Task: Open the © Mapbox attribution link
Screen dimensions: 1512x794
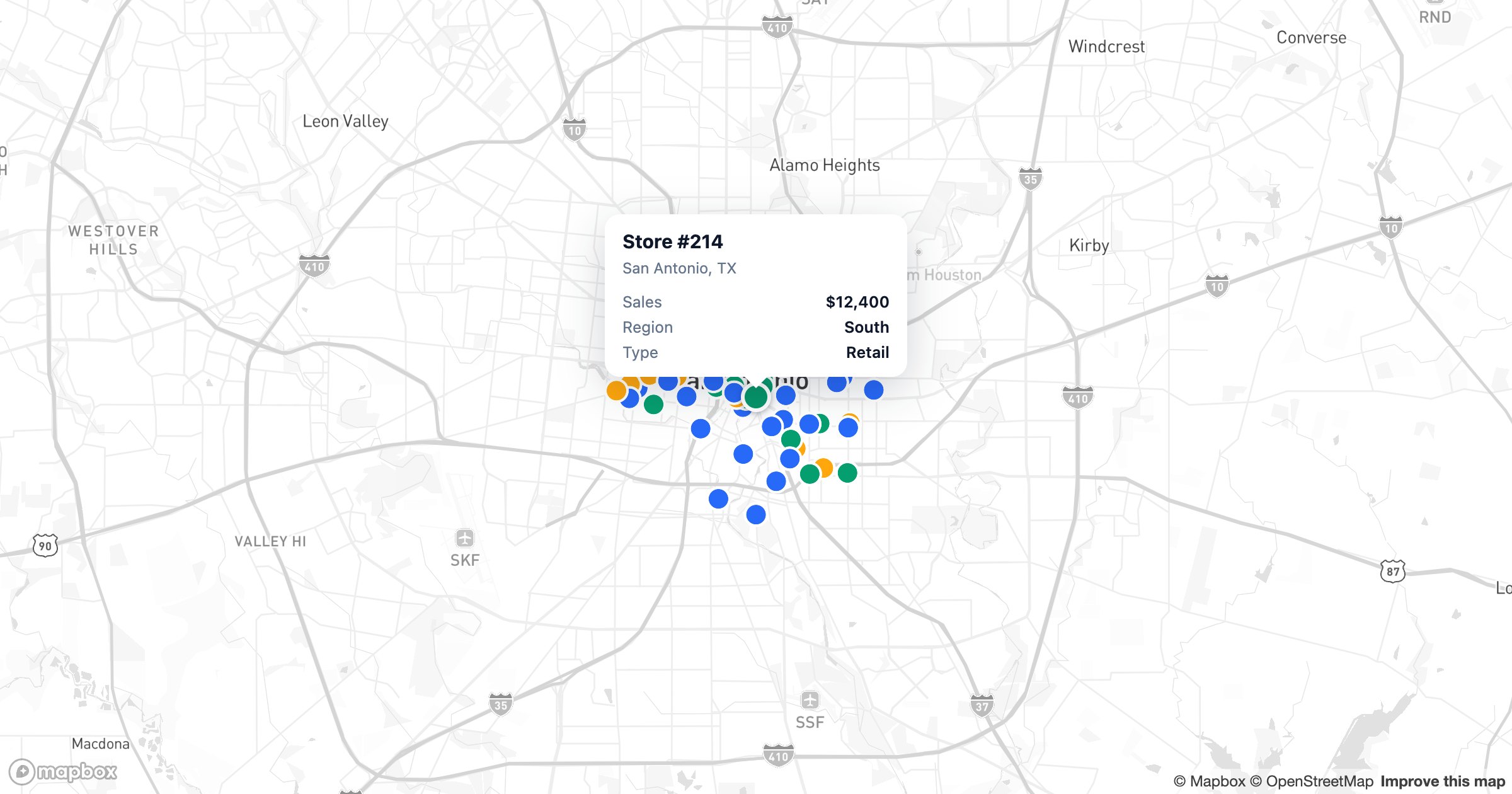Action: (1210, 781)
